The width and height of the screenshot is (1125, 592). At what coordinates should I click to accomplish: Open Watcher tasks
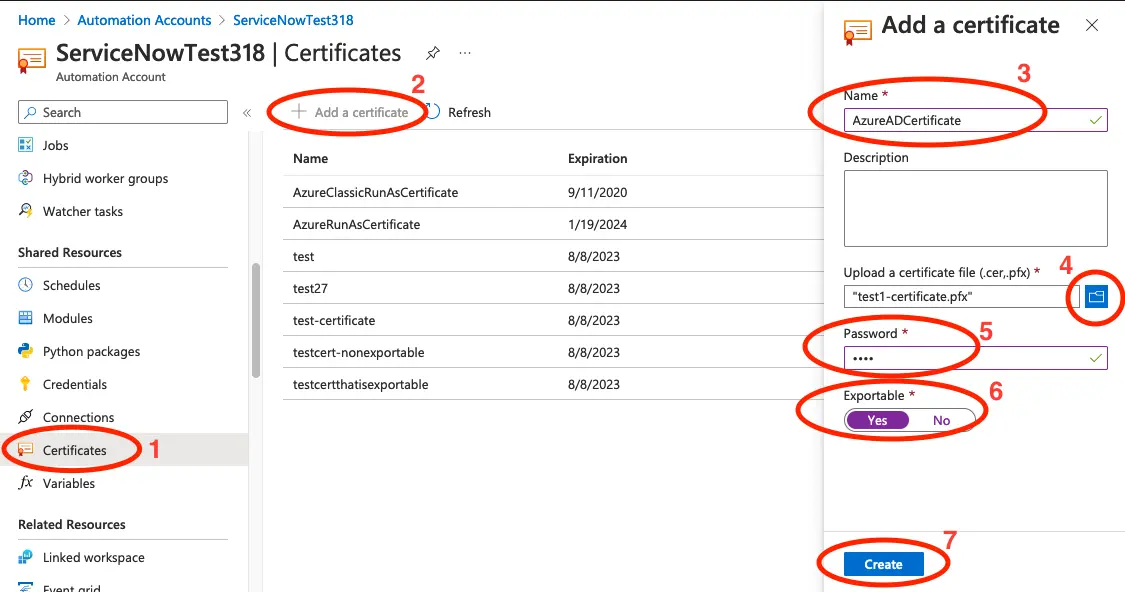pos(85,211)
